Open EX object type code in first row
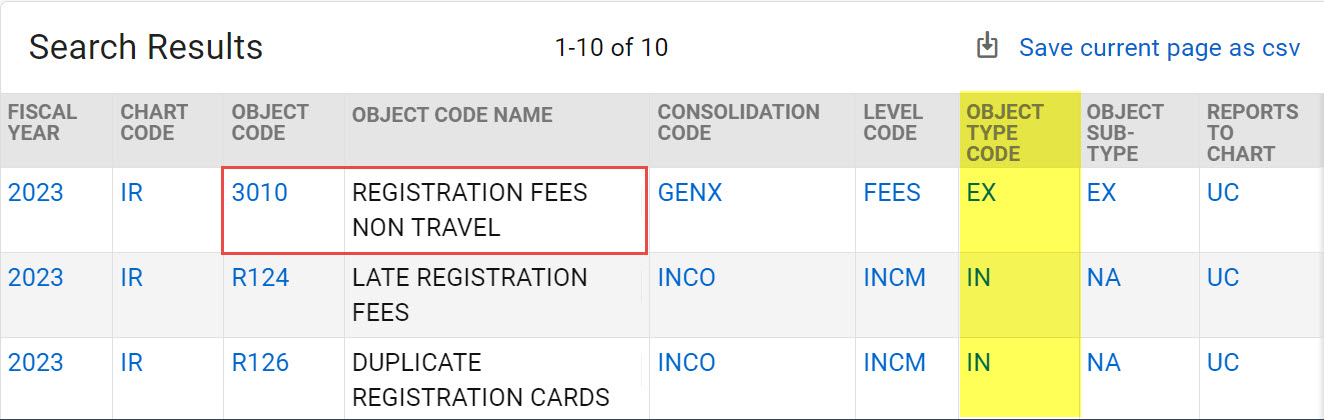This screenshot has height=420, width=1324. click(981, 193)
